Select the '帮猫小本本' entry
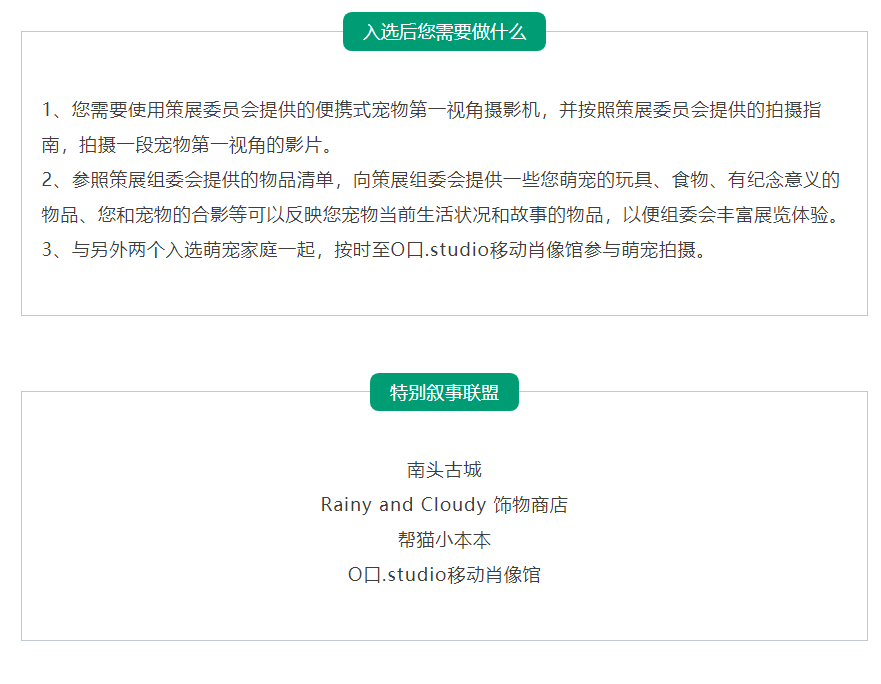Screen dimensions: 881x684 coord(444,540)
